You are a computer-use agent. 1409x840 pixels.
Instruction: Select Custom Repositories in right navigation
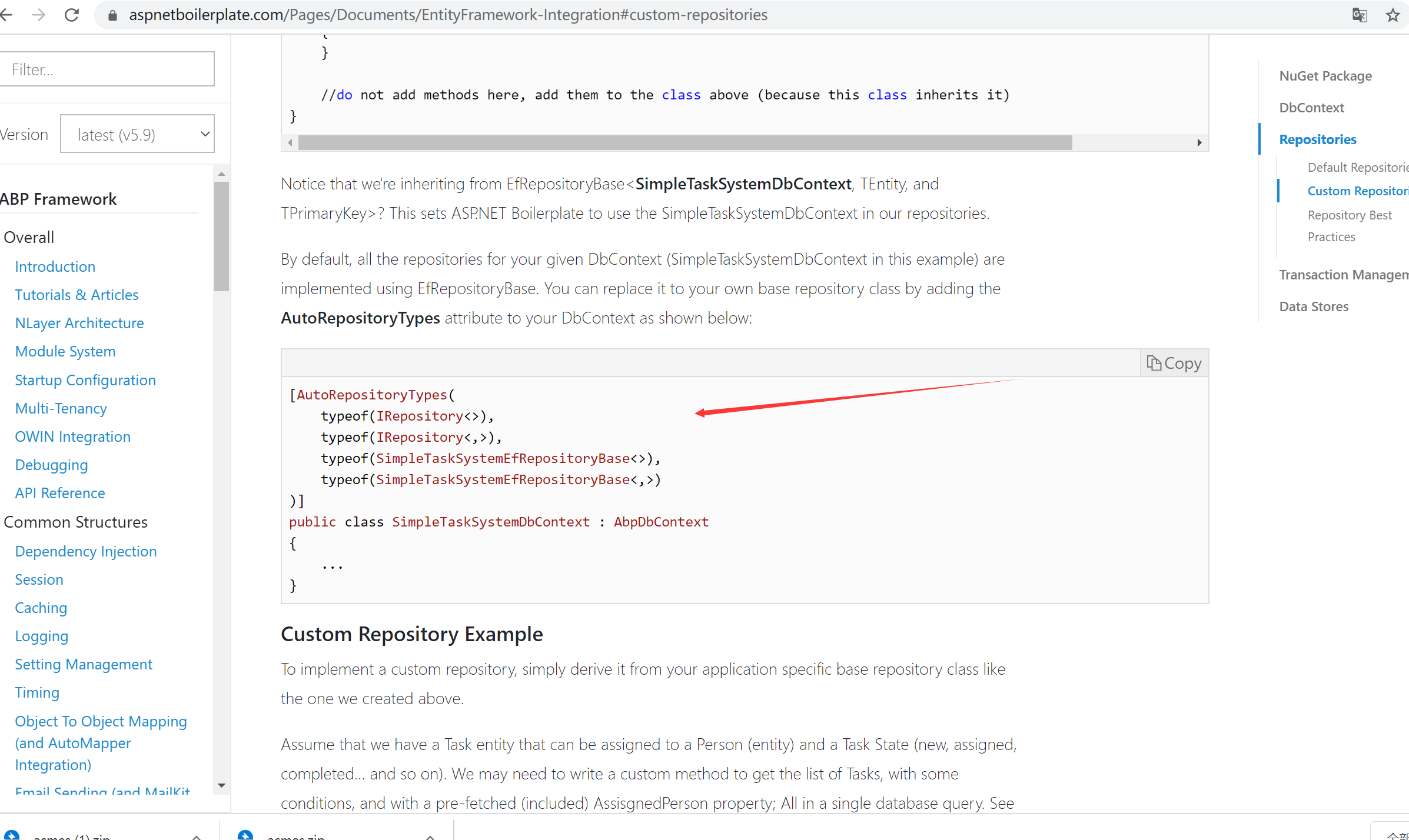coord(1354,190)
